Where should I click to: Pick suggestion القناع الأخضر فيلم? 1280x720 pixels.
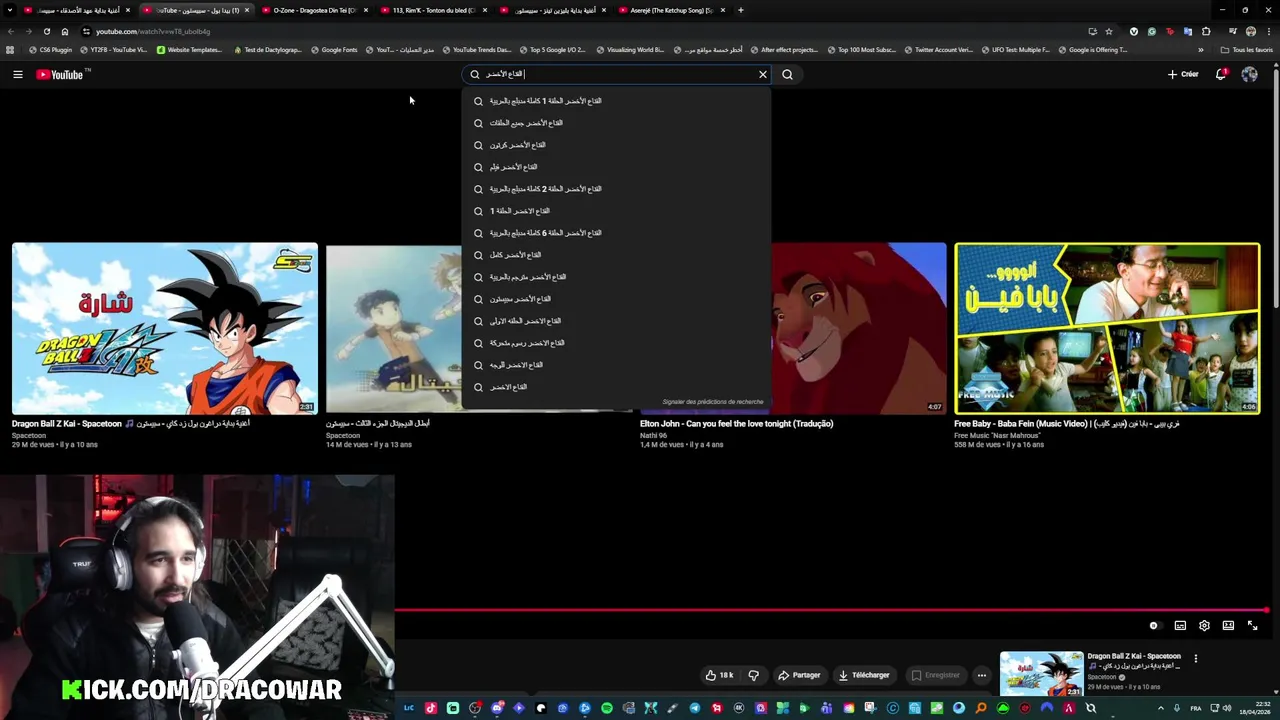pyautogui.click(x=616, y=167)
